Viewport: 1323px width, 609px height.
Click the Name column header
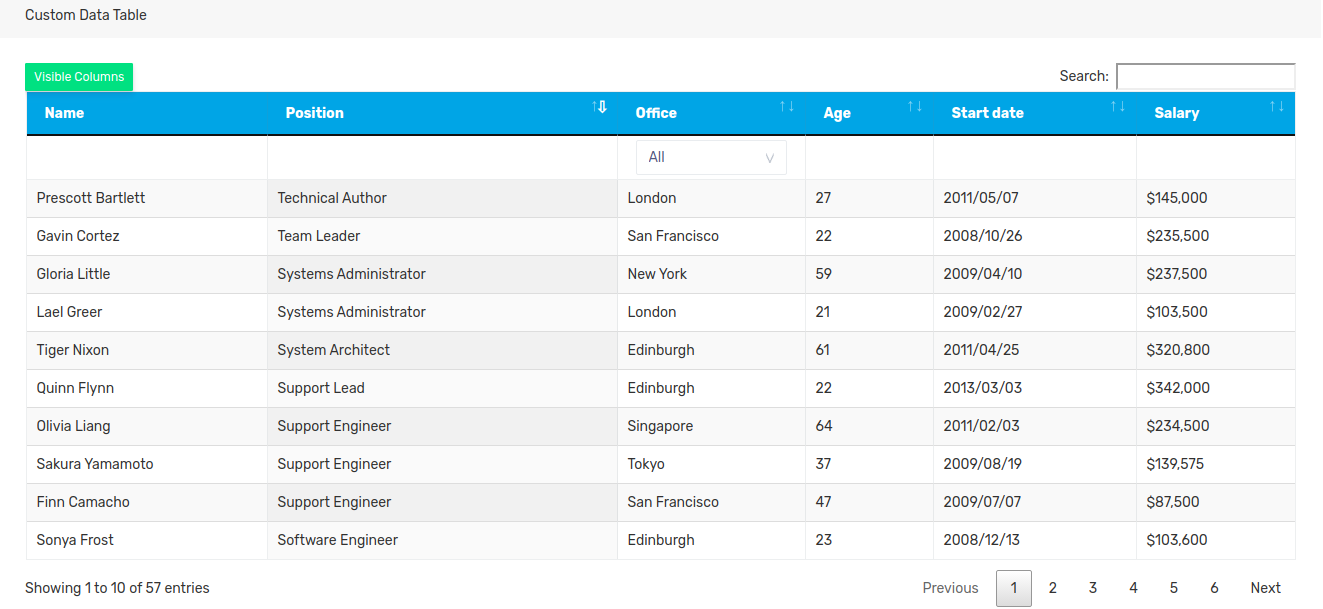pos(65,113)
